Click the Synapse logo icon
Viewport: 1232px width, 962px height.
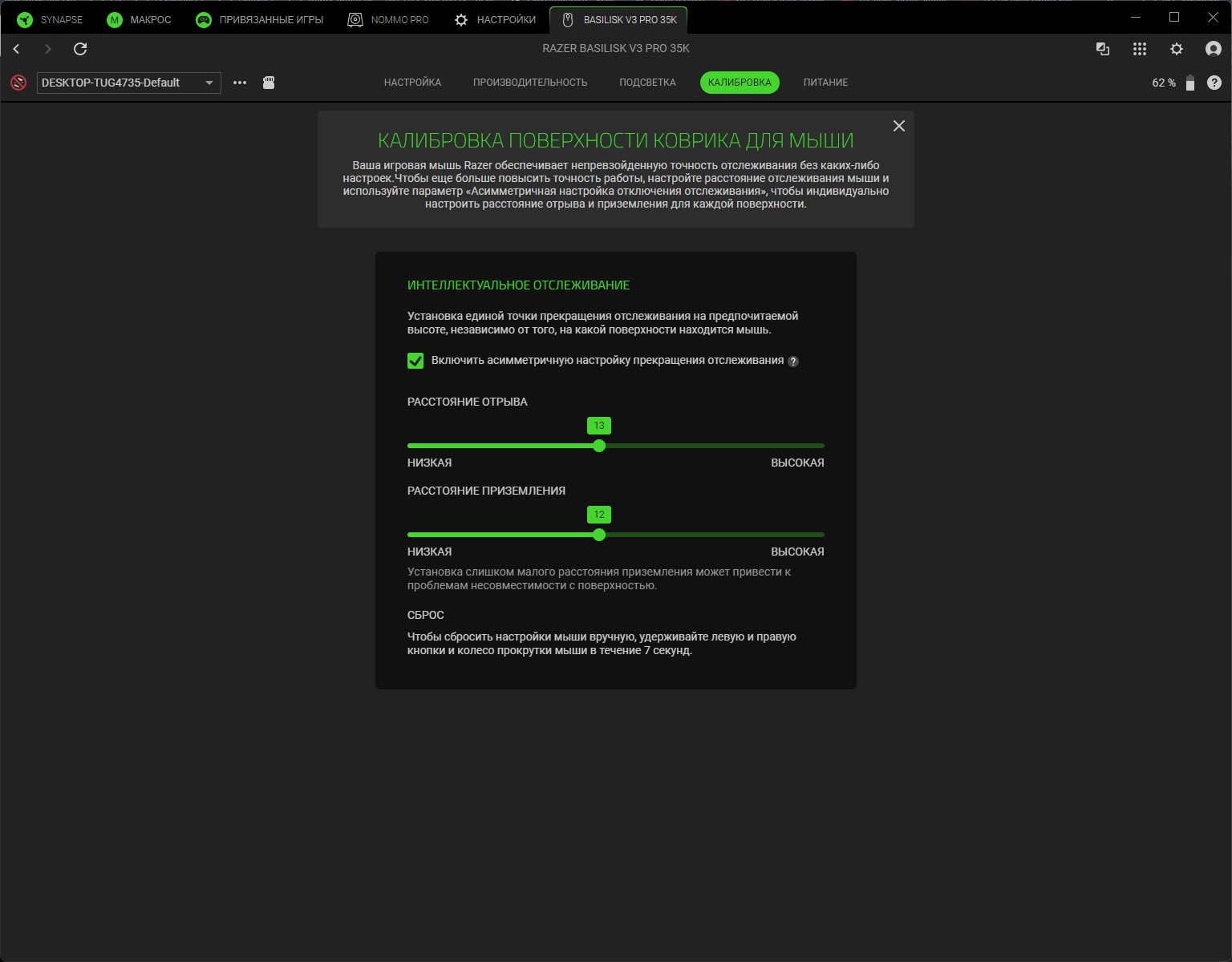click(x=25, y=19)
